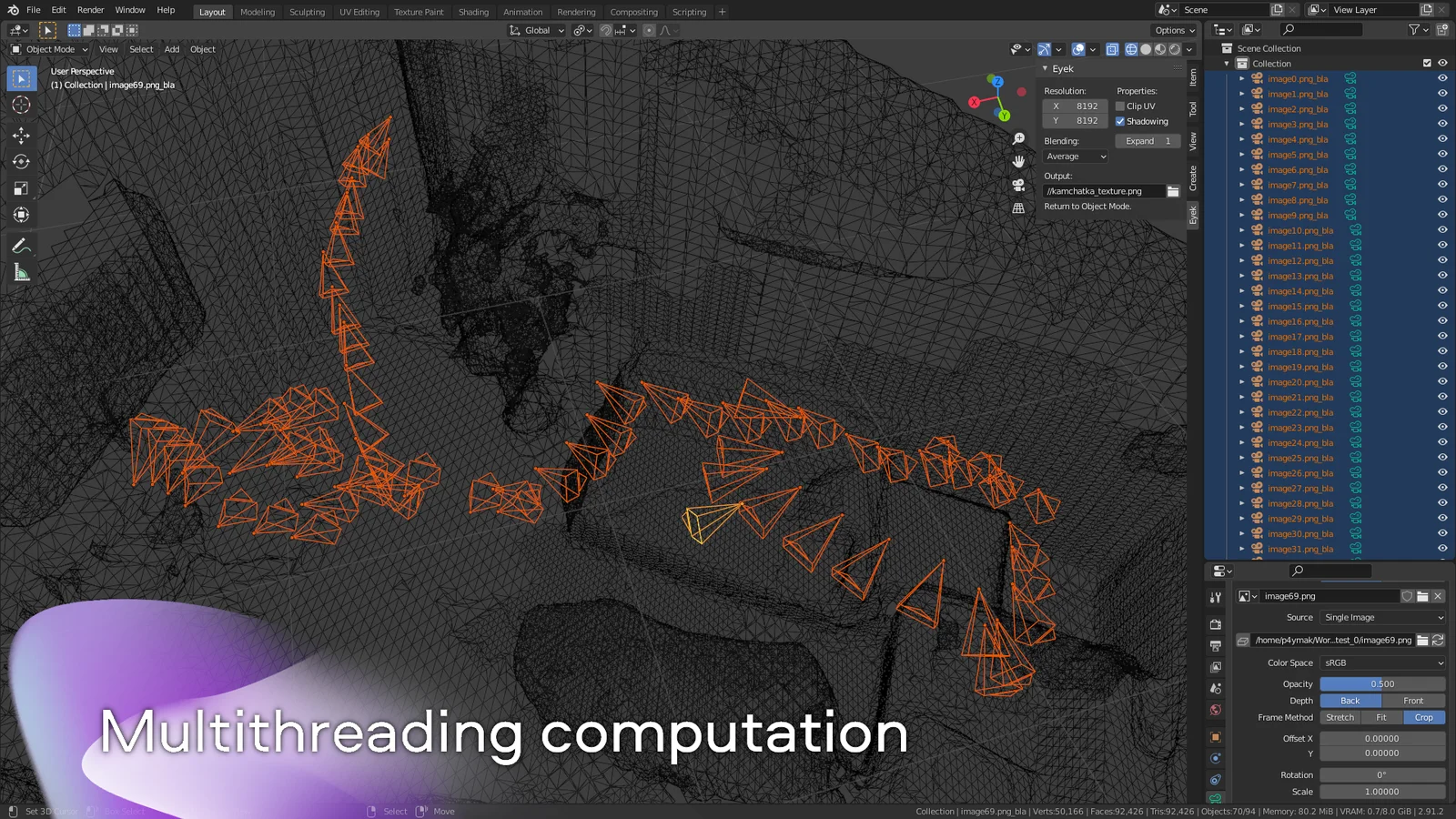
Task: Activate the Annotate pencil tool
Action: coord(21,247)
